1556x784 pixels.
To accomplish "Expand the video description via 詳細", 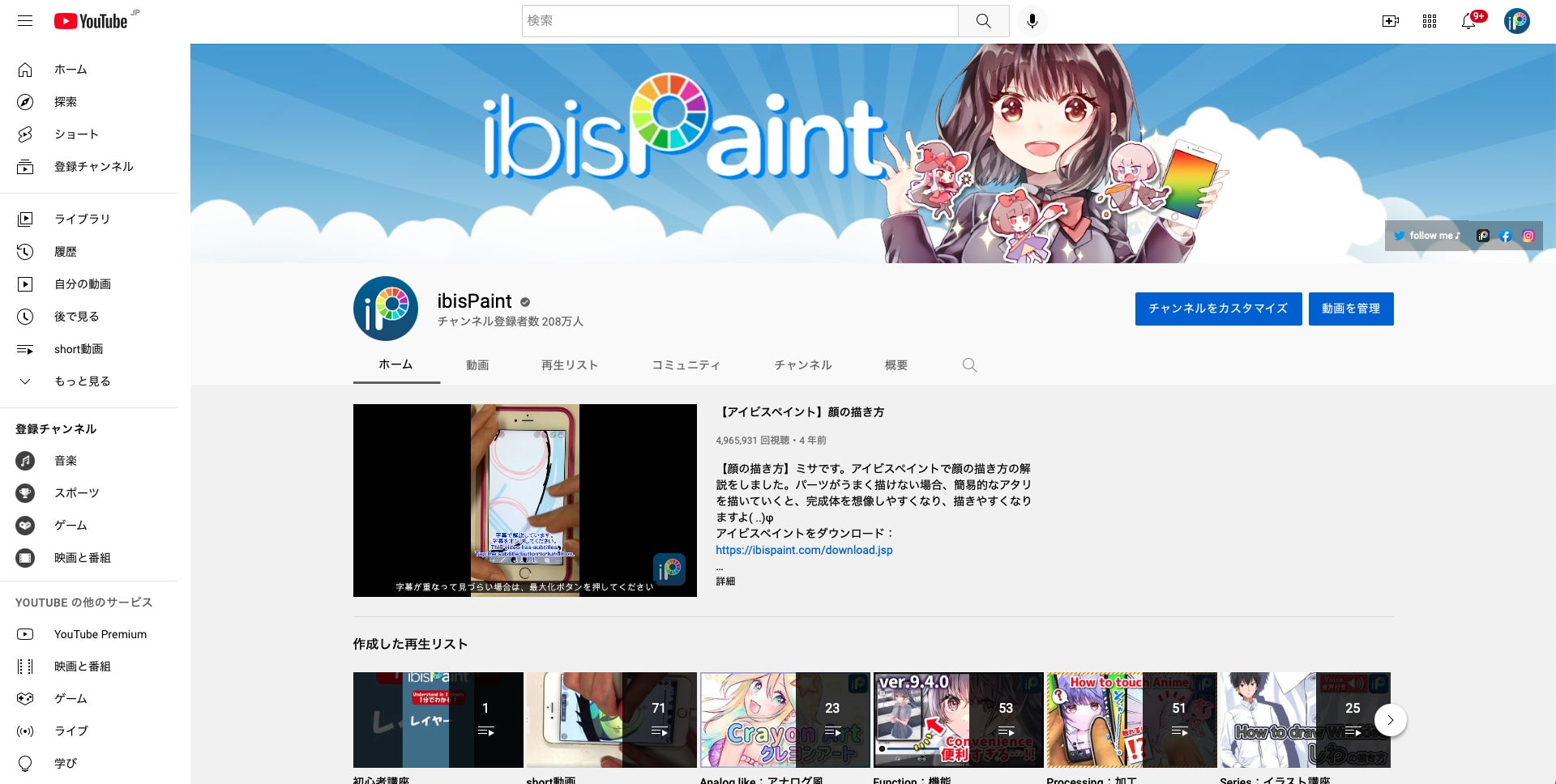I will [725, 581].
